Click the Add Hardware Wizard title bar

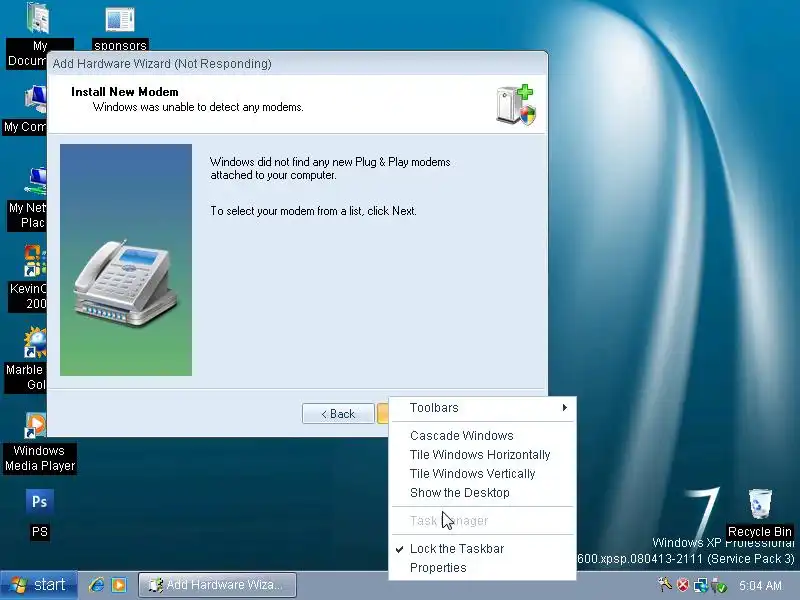(297, 63)
